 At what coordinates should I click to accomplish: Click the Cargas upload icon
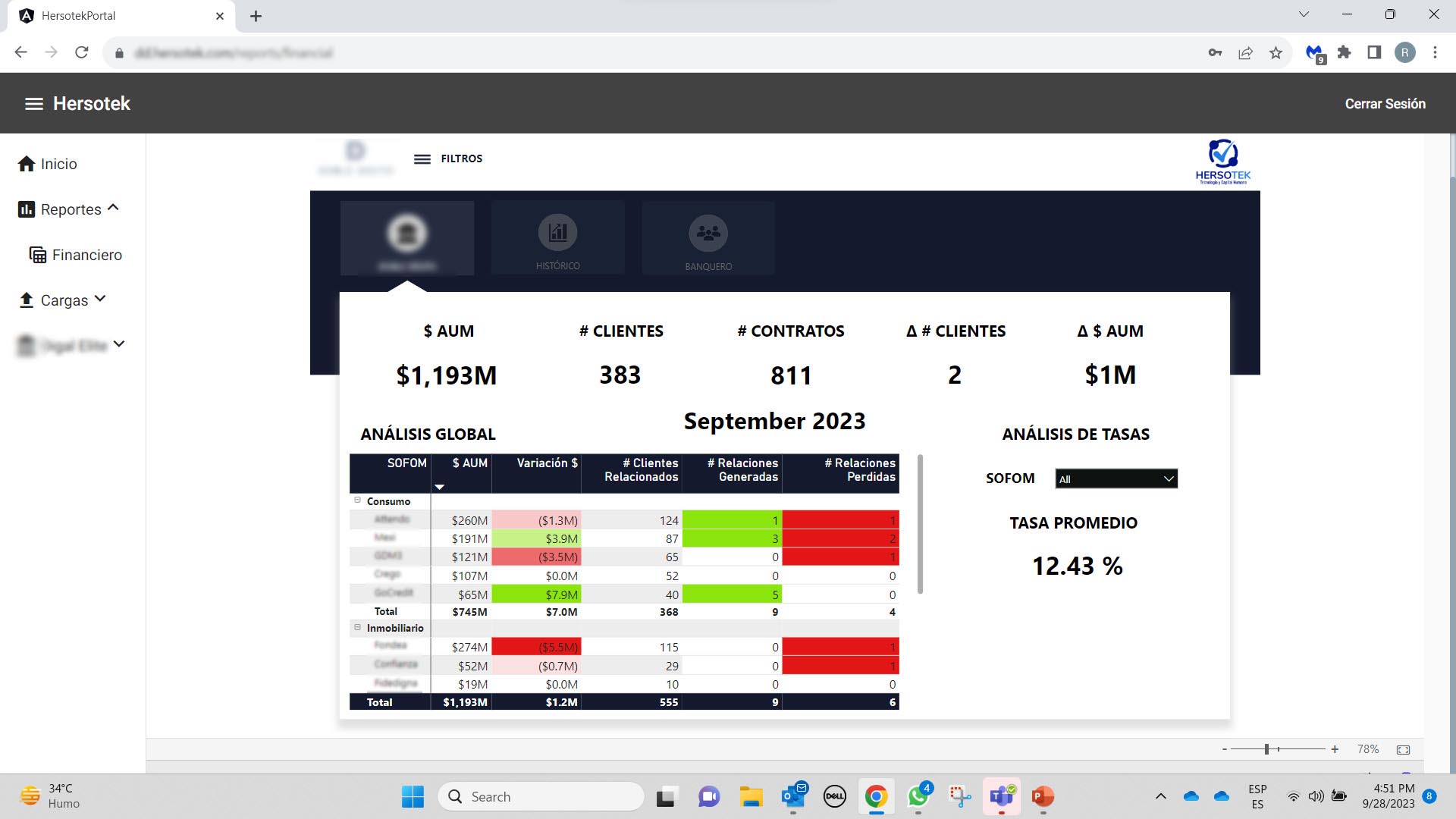point(27,300)
